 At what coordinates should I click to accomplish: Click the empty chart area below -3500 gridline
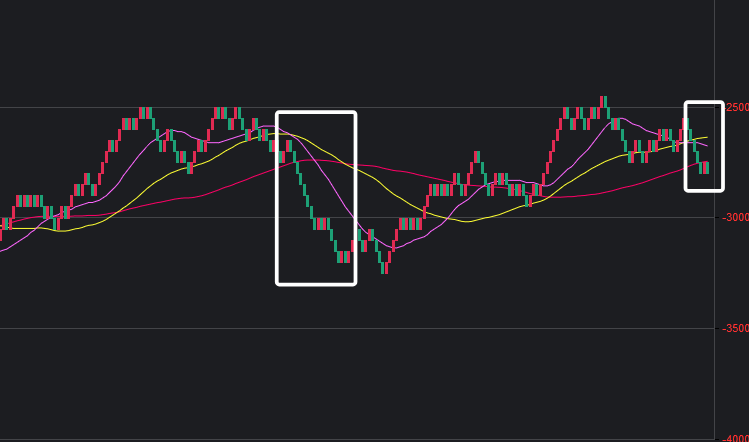click(x=350, y=385)
